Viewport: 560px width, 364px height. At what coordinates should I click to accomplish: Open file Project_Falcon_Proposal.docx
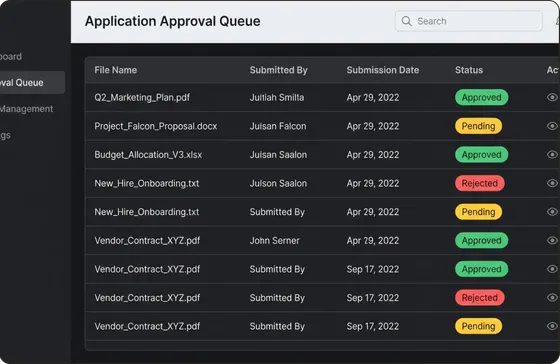156,126
